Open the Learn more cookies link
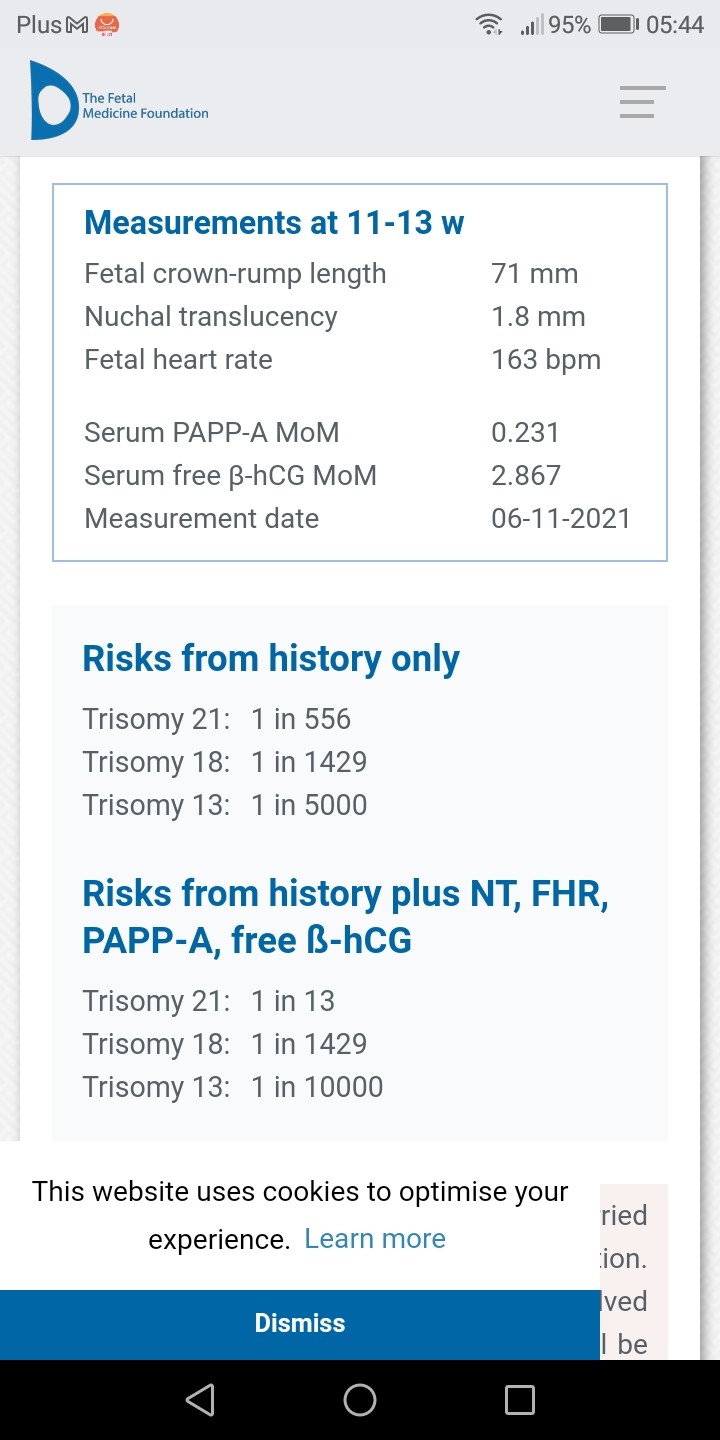The height and width of the screenshot is (1440, 720). pos(375,1239)
